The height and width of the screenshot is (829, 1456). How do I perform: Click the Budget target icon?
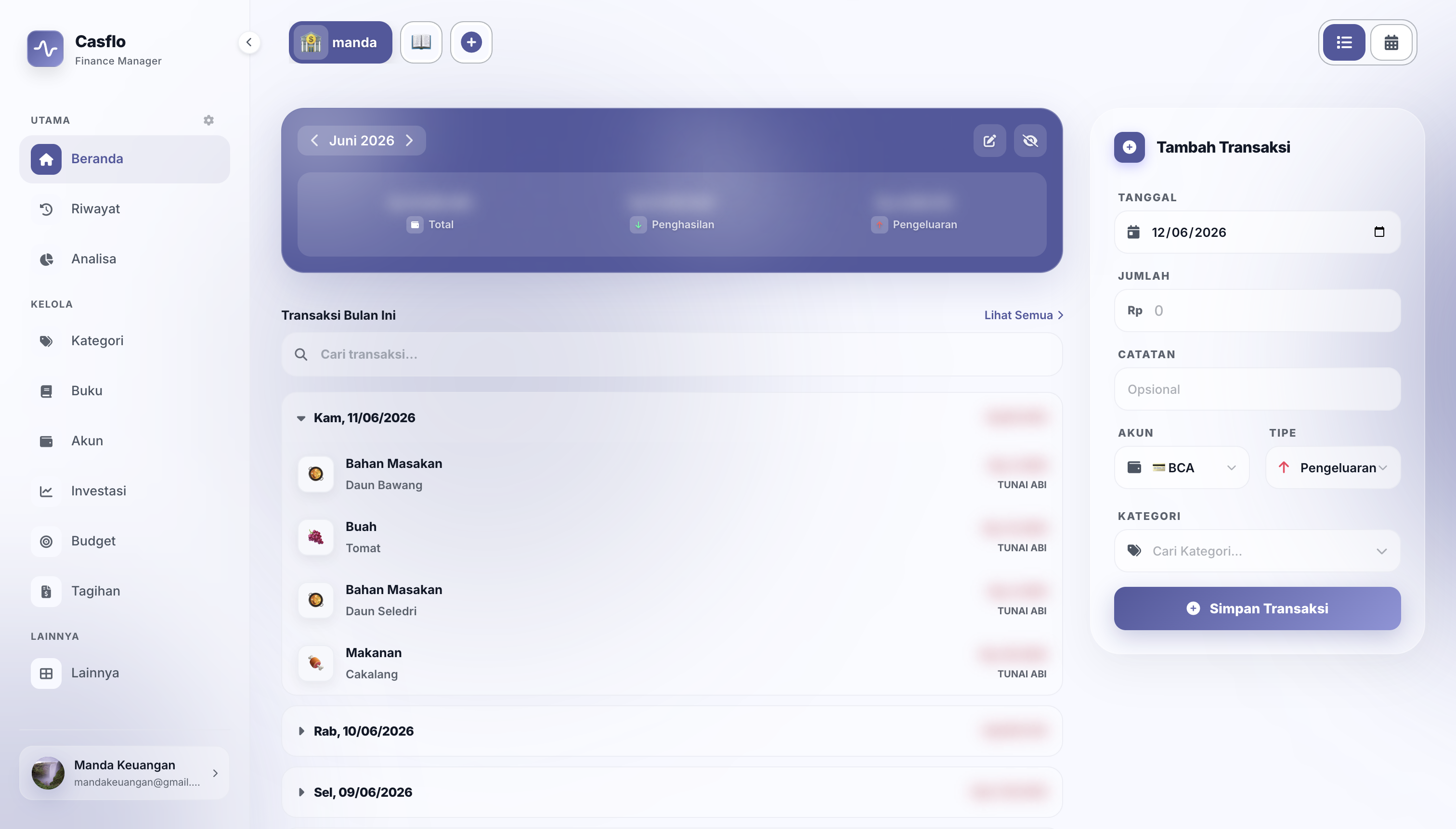(x=46, y=542)
